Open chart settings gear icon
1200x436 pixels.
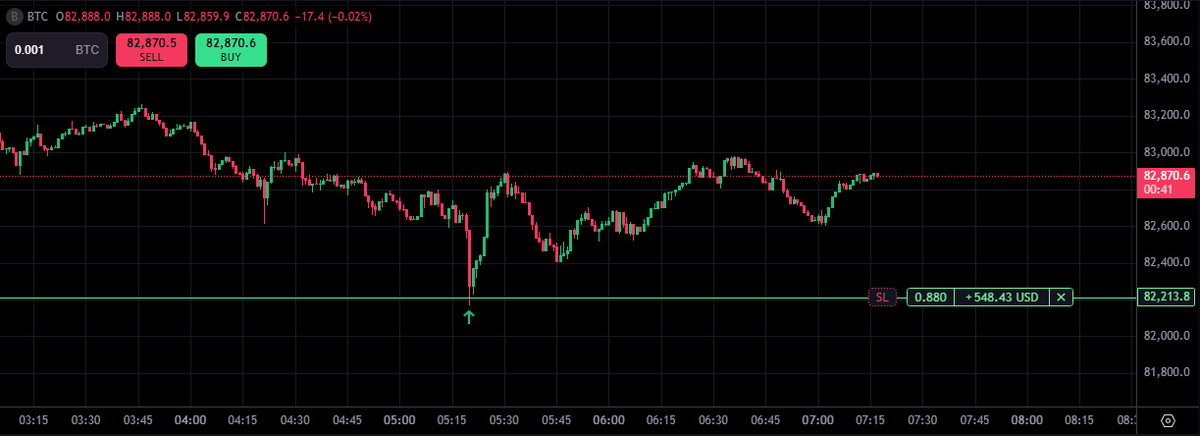click(x=1167, y=420)
